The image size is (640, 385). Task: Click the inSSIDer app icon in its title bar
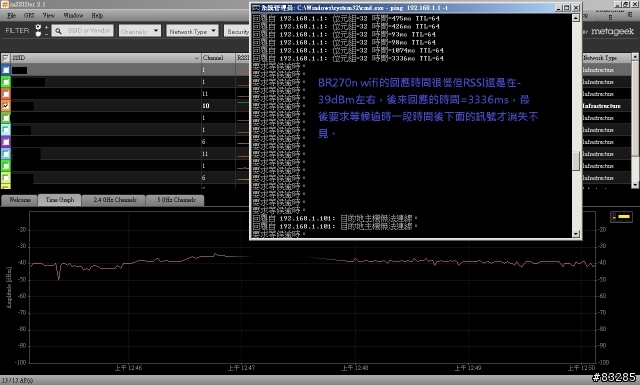pos(5,4)
